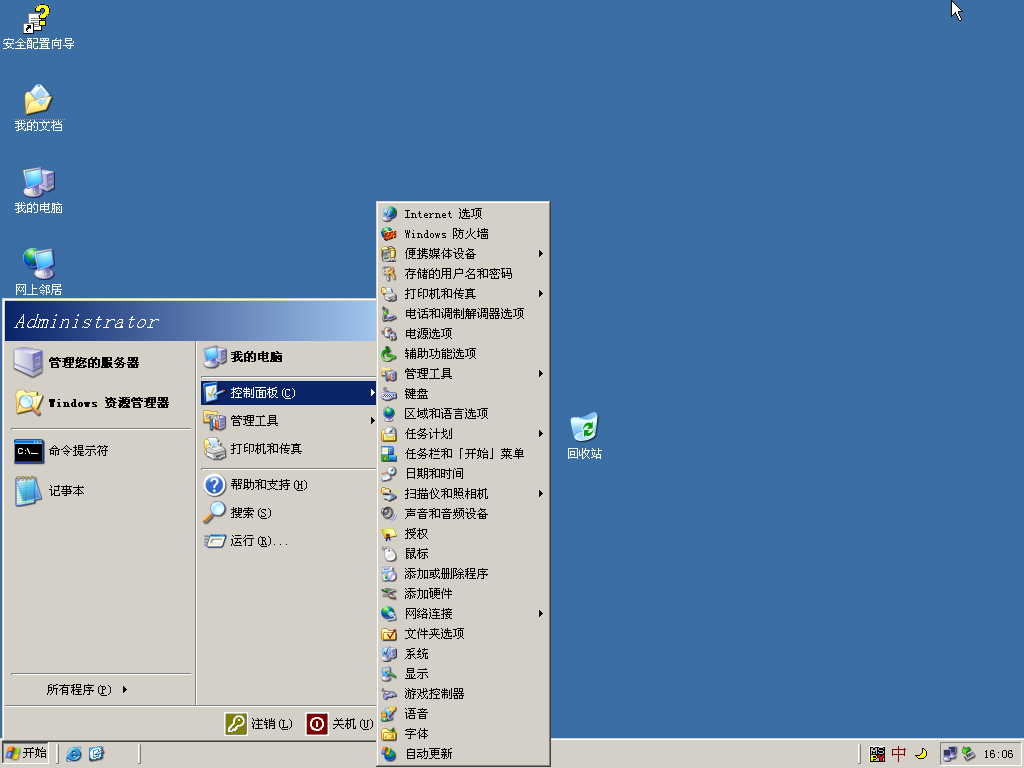Click the 字体 fonts folder icon
The height and width of the screenshot is (768, 1024).
click(x=389, y=733)
